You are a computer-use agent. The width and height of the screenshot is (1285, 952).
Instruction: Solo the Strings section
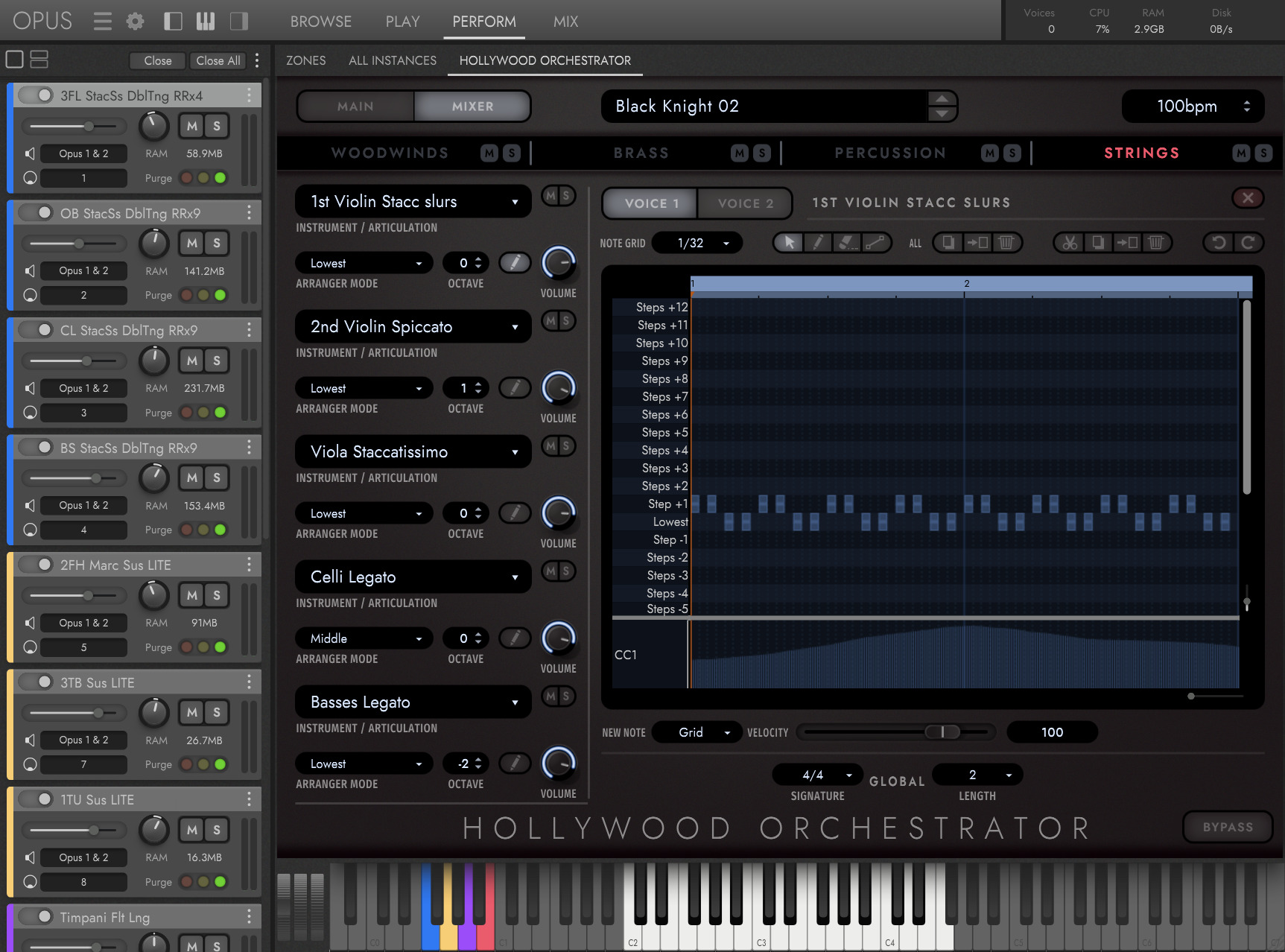tap(1263, 153)
